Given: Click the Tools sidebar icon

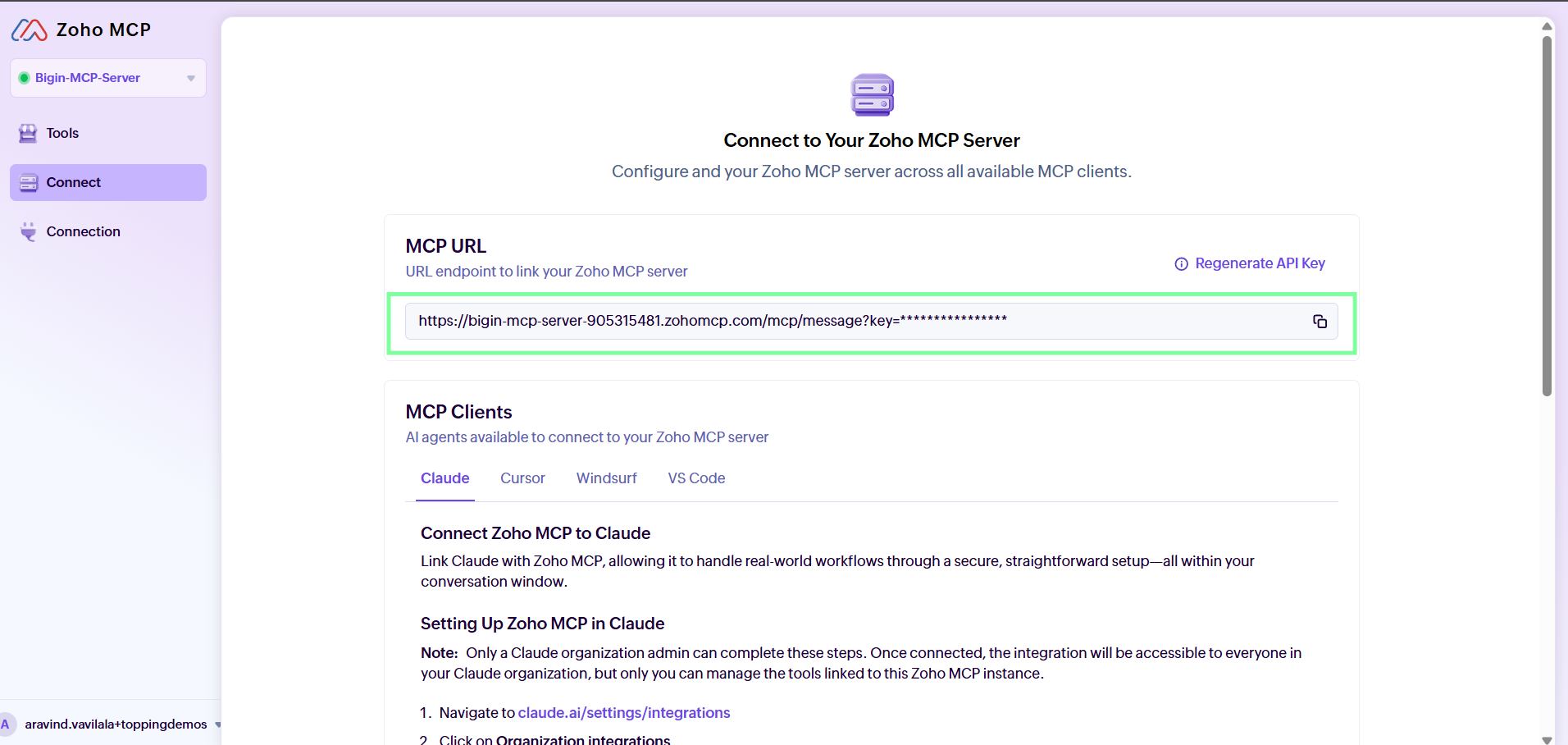Looking at the screenshot, I should (28, 134).
